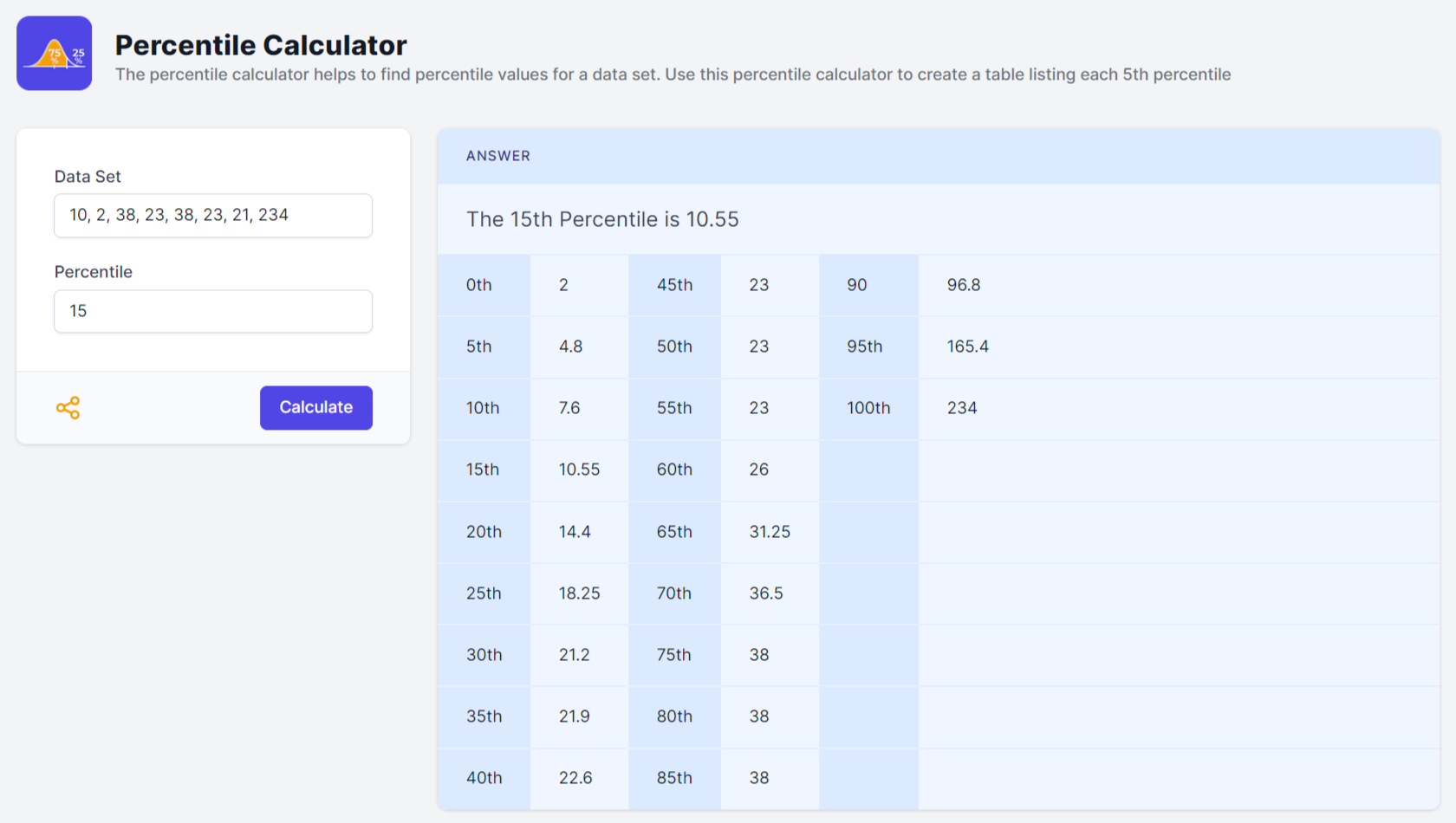Click the orange share icon
The height and width of the screenshot is (823, 1456).
pos(68,408)
